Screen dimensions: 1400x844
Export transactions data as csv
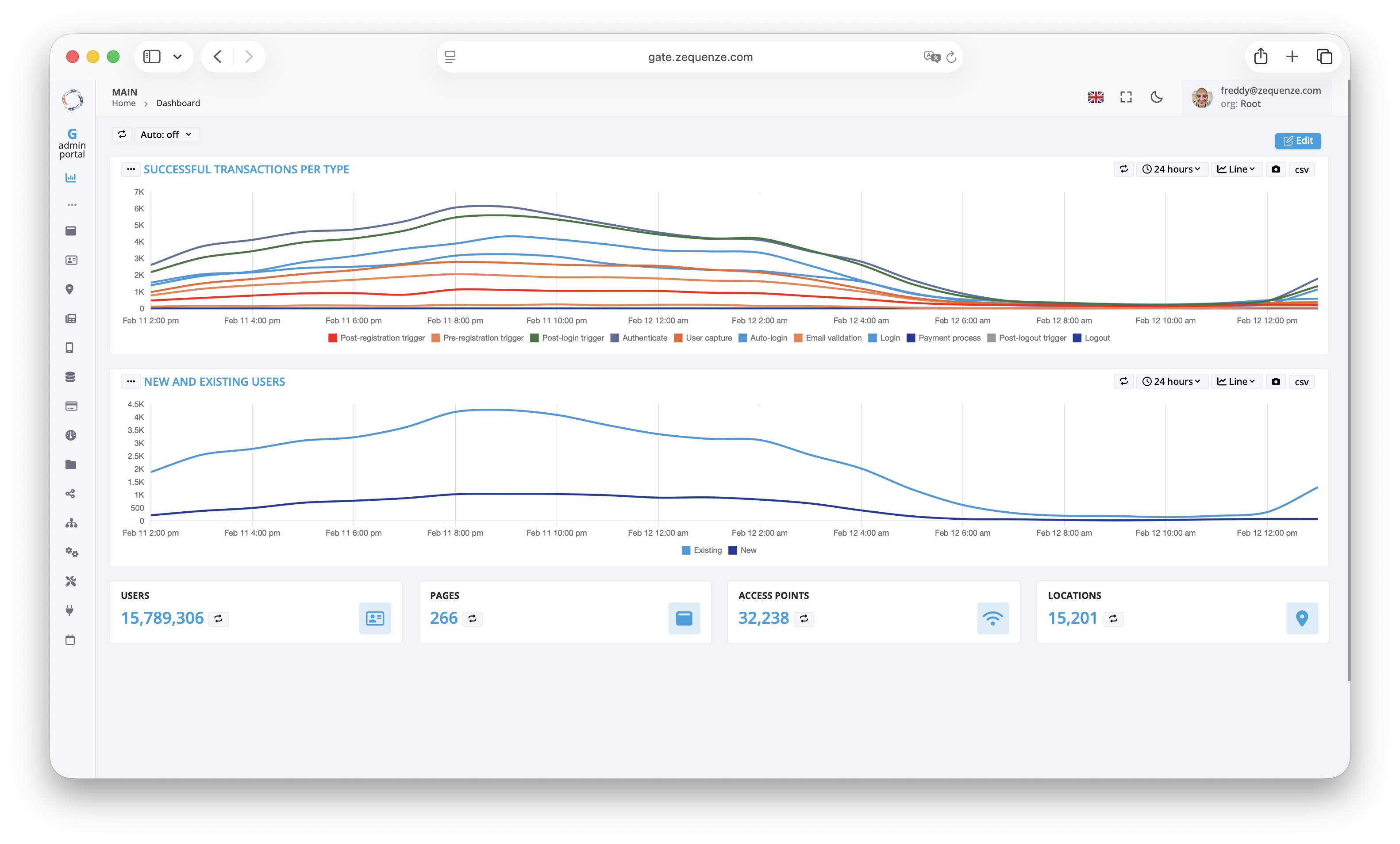coord(1302,169)
